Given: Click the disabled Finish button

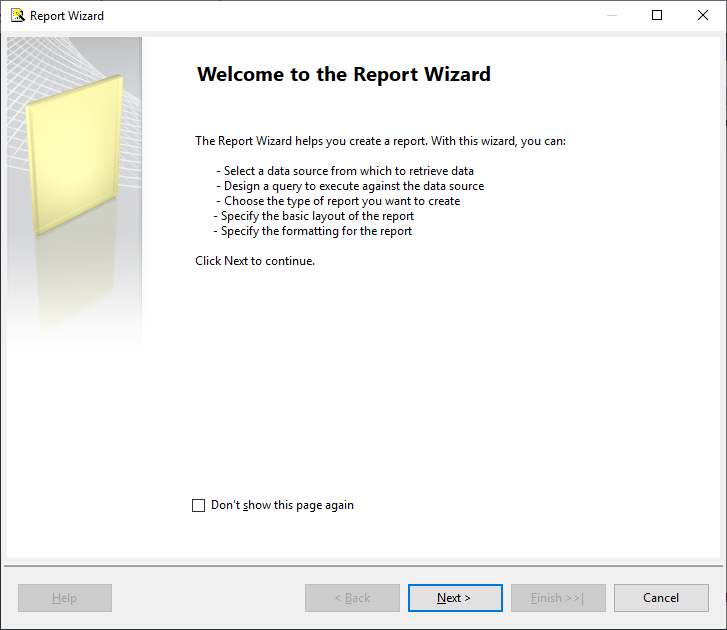Looking at the screenshot, I should [x=558, y=598].
